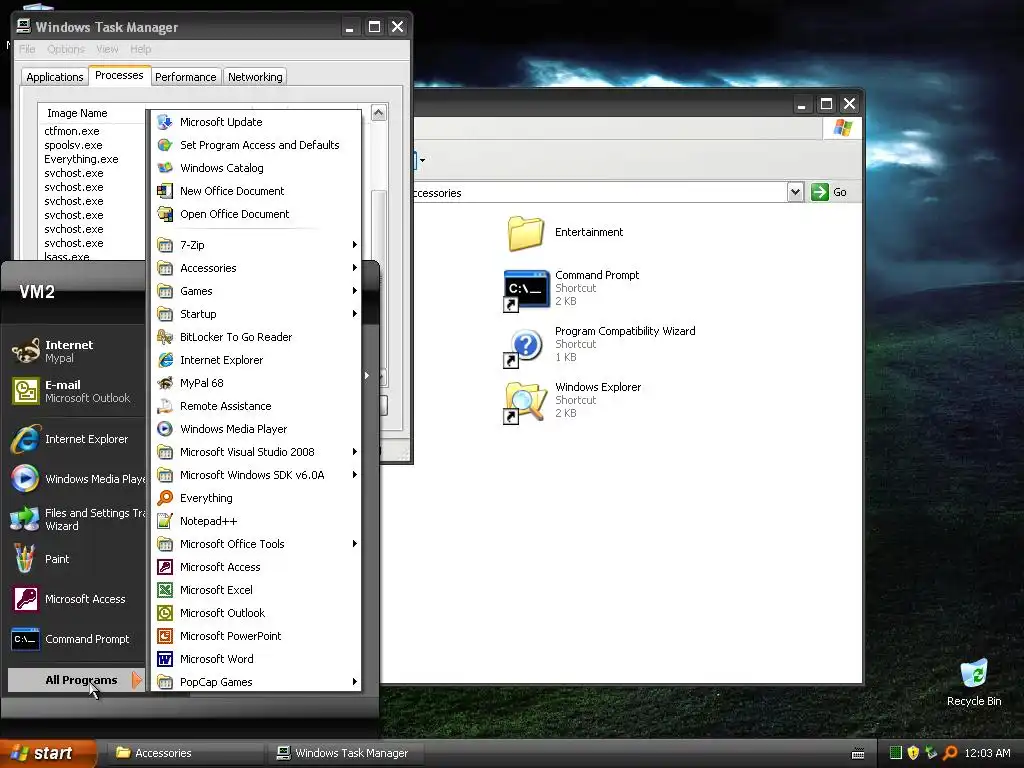The height and width of the screenshot is (768, 1024).
Task: Expand Microsoft Visual Studio 2008 submenu
Action: point(255,452)
